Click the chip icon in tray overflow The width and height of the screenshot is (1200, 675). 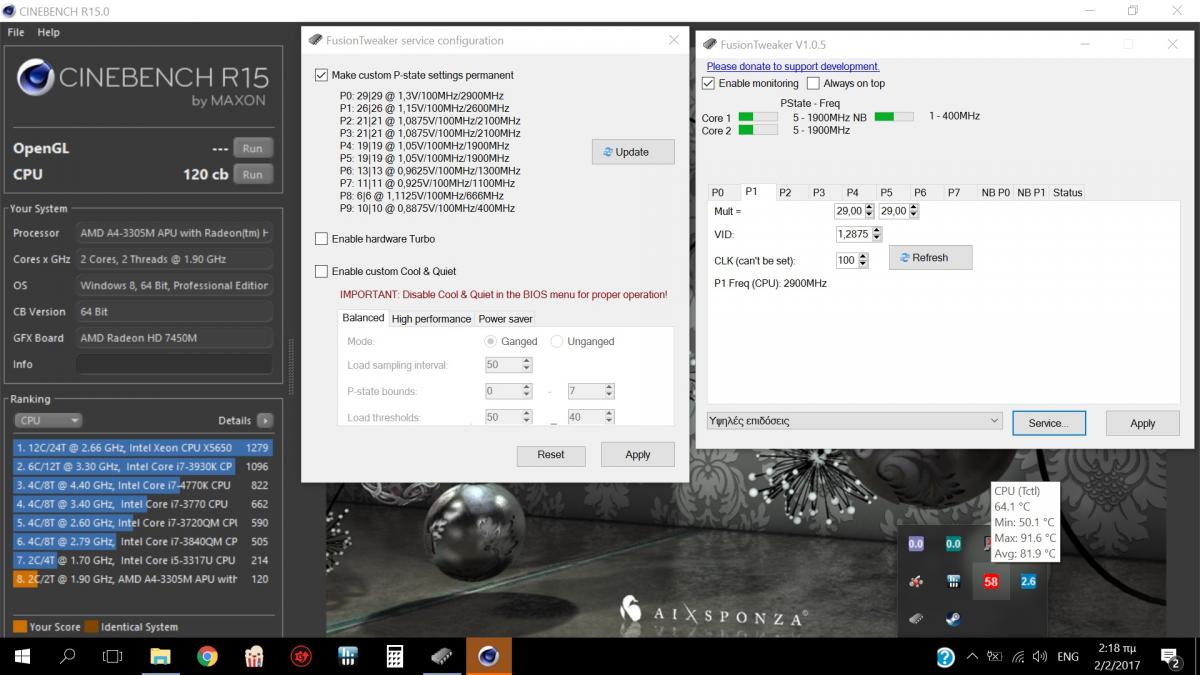916,619
